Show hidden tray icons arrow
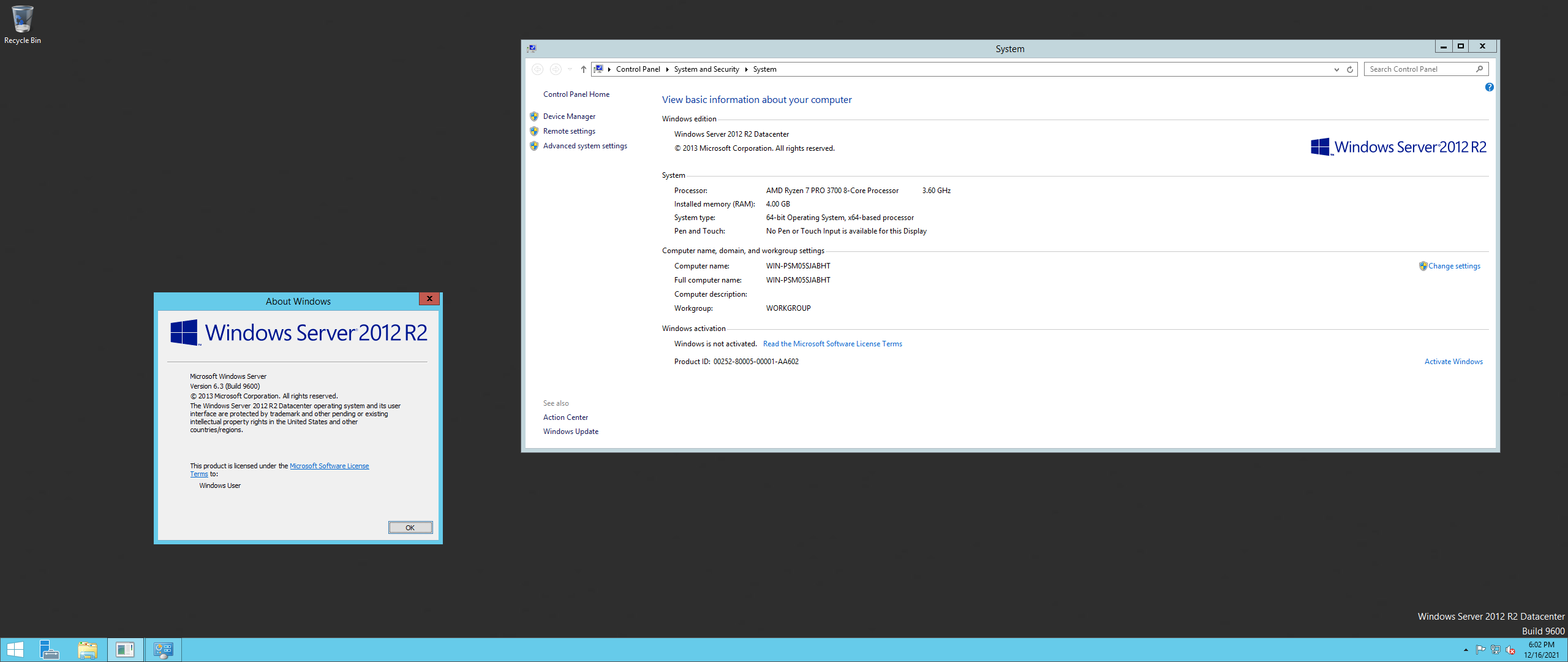This screenshot has height=662, width=1568. (x=1466, y=650)
